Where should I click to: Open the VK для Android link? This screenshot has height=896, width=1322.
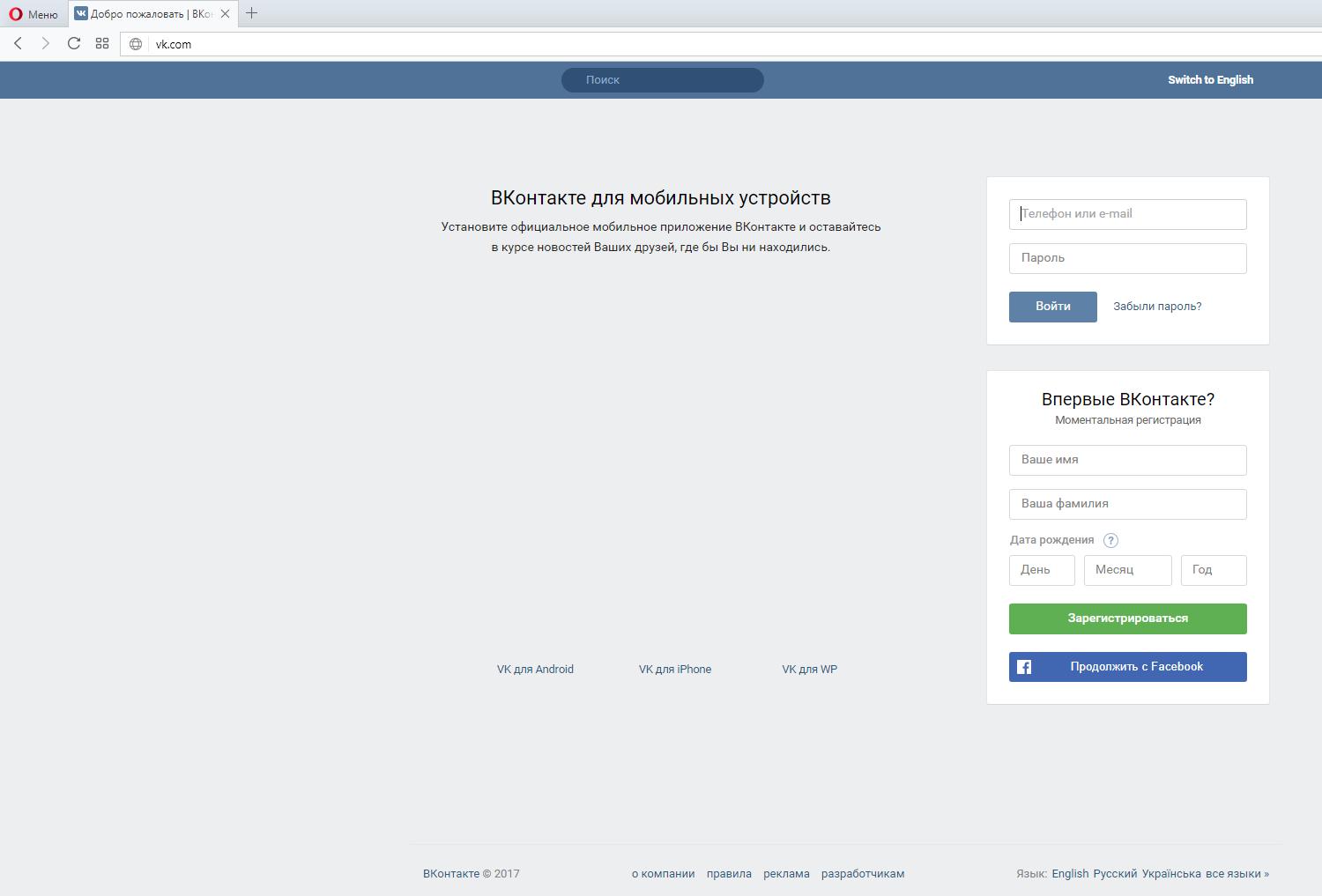click(535, 670)
